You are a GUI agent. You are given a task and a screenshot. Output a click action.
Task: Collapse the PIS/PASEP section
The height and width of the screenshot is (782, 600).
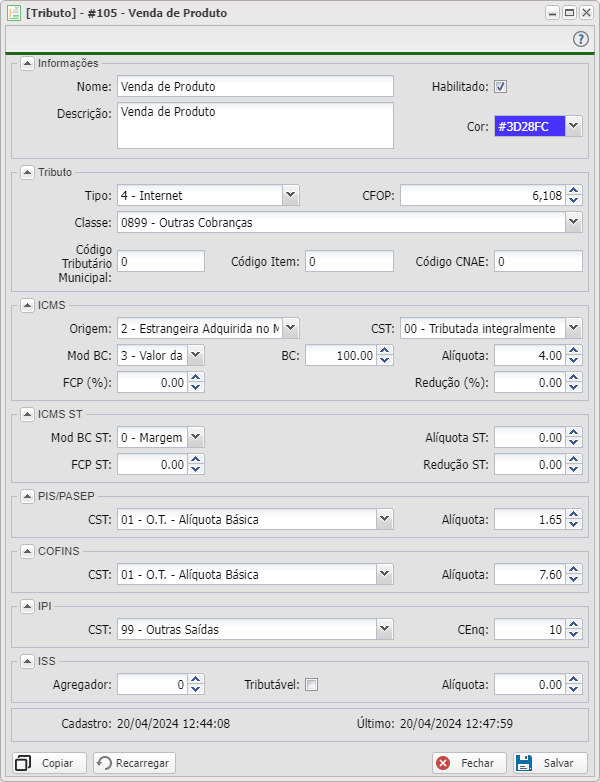pos(27,495)
